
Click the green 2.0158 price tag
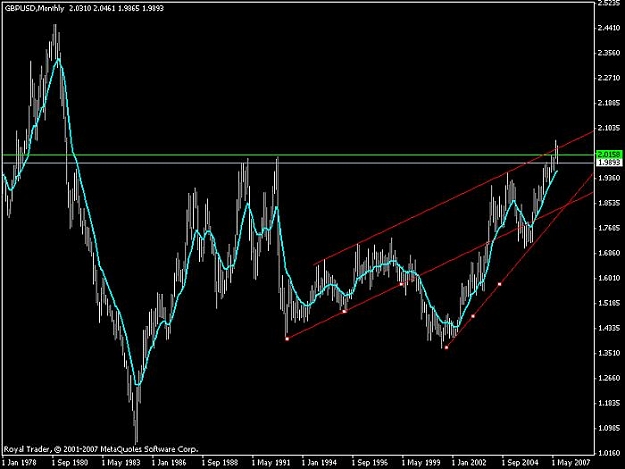pos(609,154)
